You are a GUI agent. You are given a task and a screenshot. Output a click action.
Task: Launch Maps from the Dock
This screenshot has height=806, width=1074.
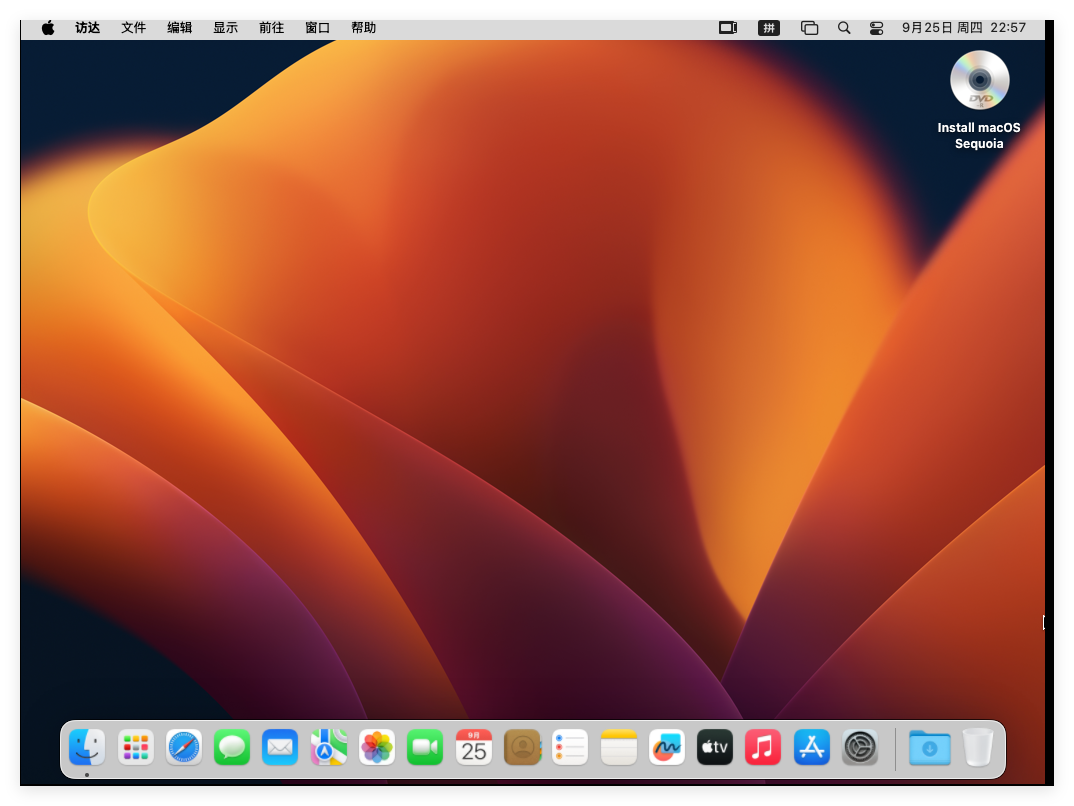[x=329, y=747]
